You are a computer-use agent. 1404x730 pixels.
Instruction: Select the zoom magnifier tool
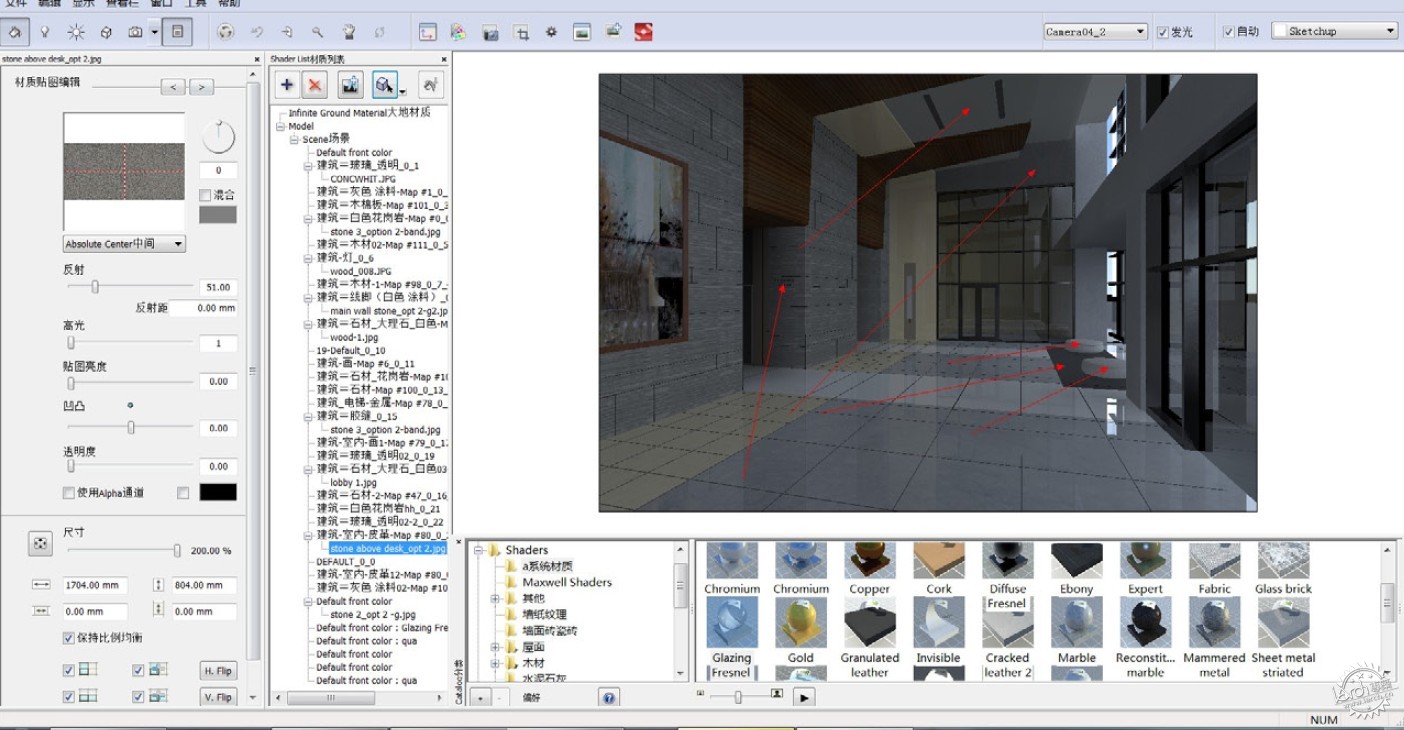(x=318, y=32)
